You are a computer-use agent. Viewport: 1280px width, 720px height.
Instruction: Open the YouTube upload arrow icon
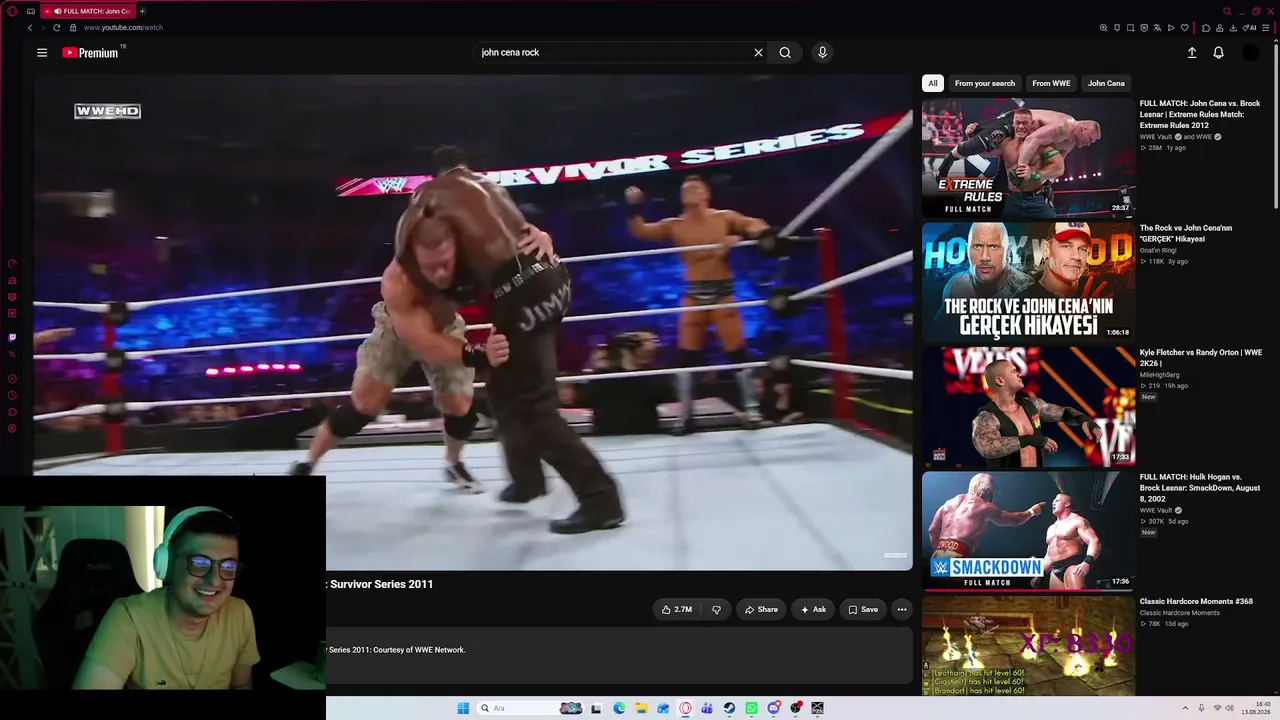(1192, 52)
